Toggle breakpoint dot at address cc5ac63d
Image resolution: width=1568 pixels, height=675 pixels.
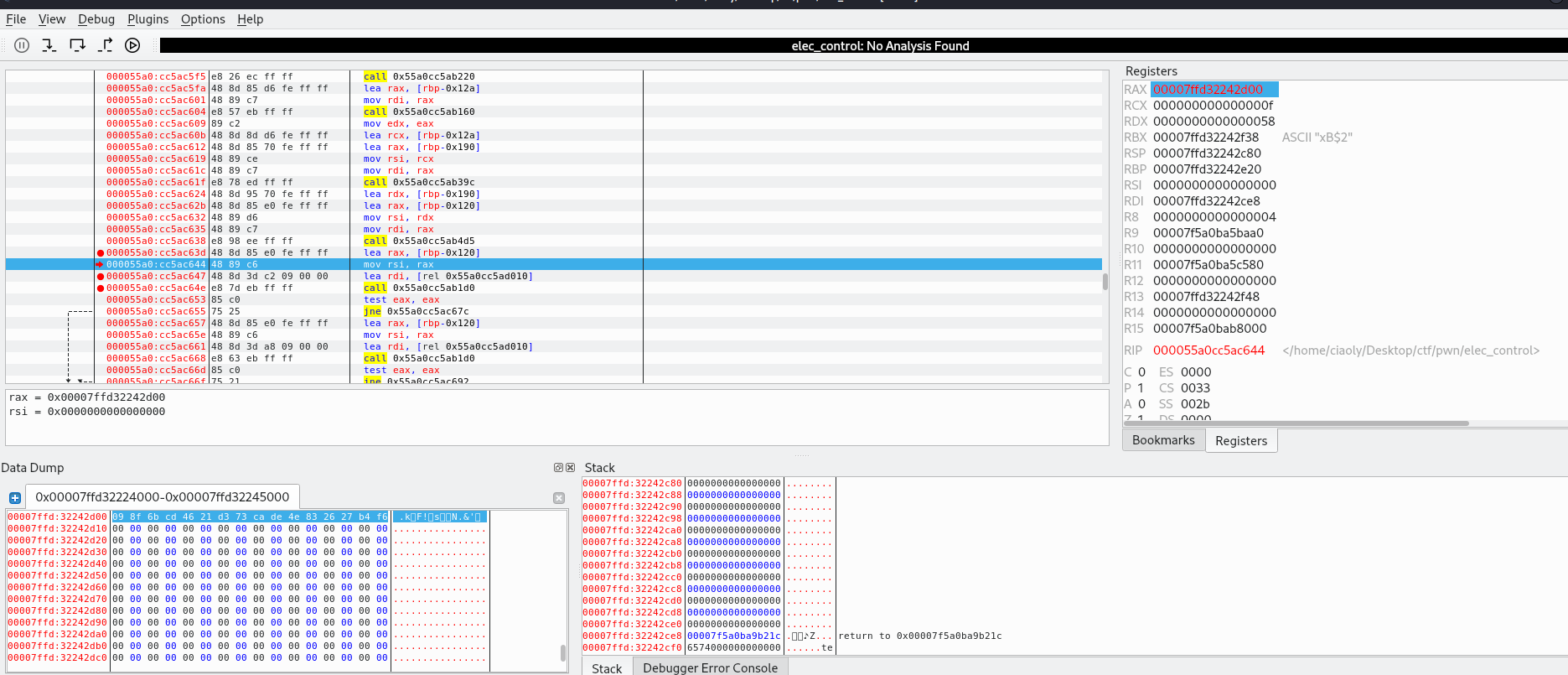(101, 252)
